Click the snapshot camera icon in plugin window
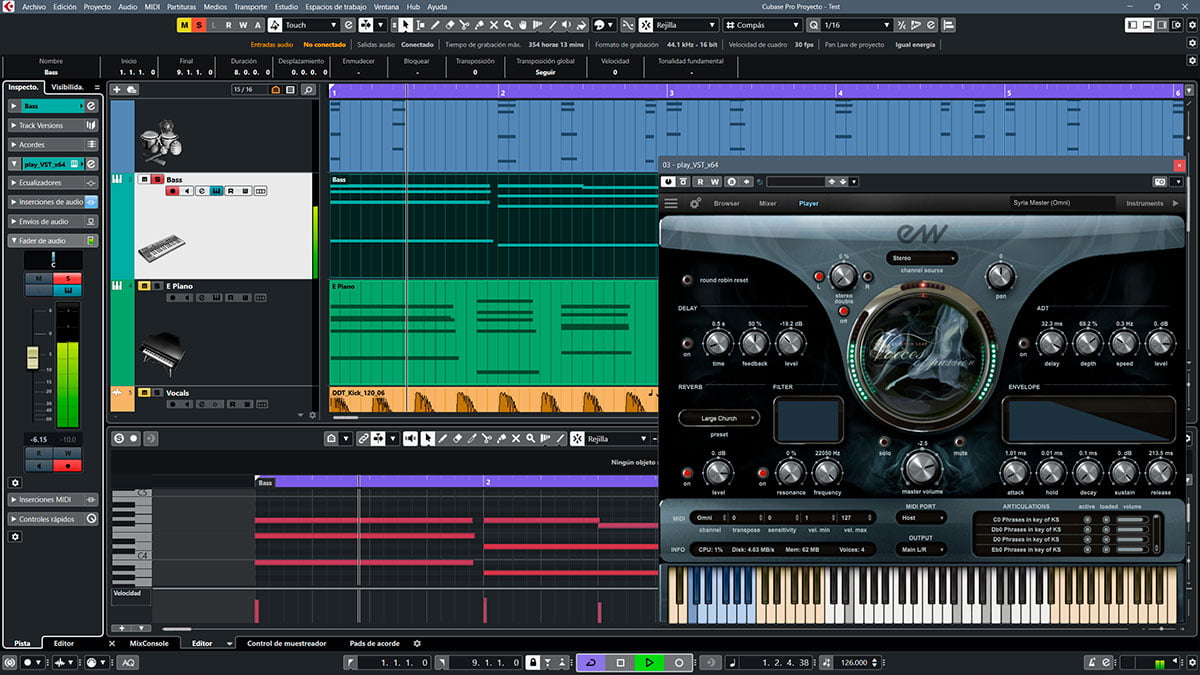This screenshot has width=1200, height=675. [1160, 182]
